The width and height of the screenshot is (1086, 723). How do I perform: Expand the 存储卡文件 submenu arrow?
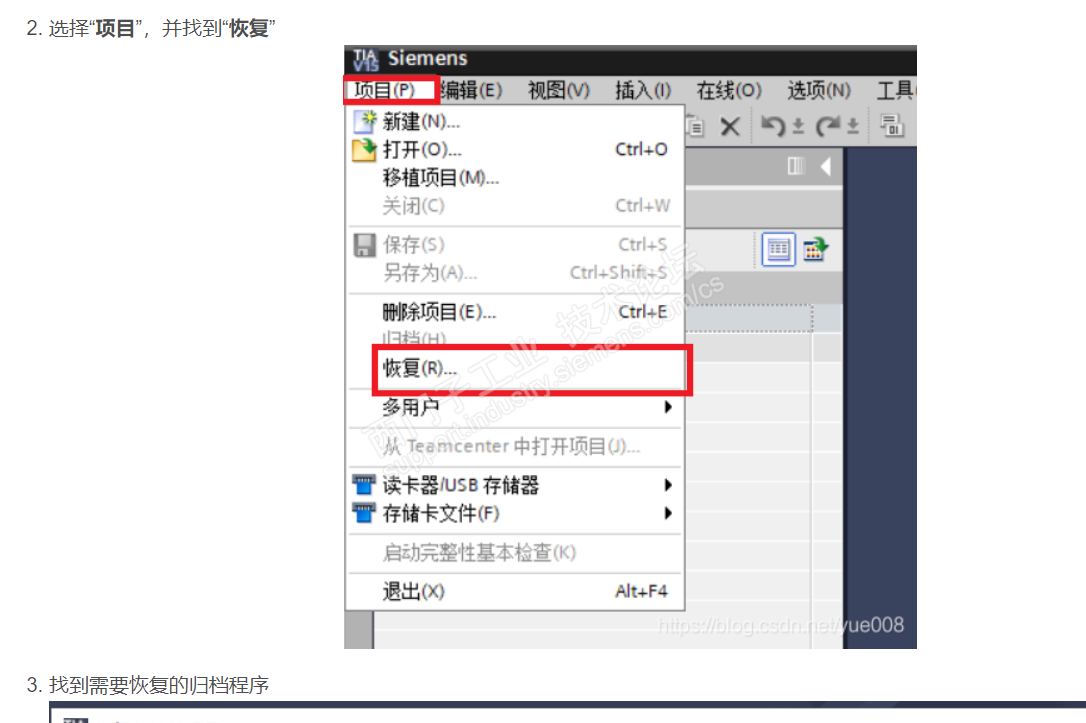668,513
